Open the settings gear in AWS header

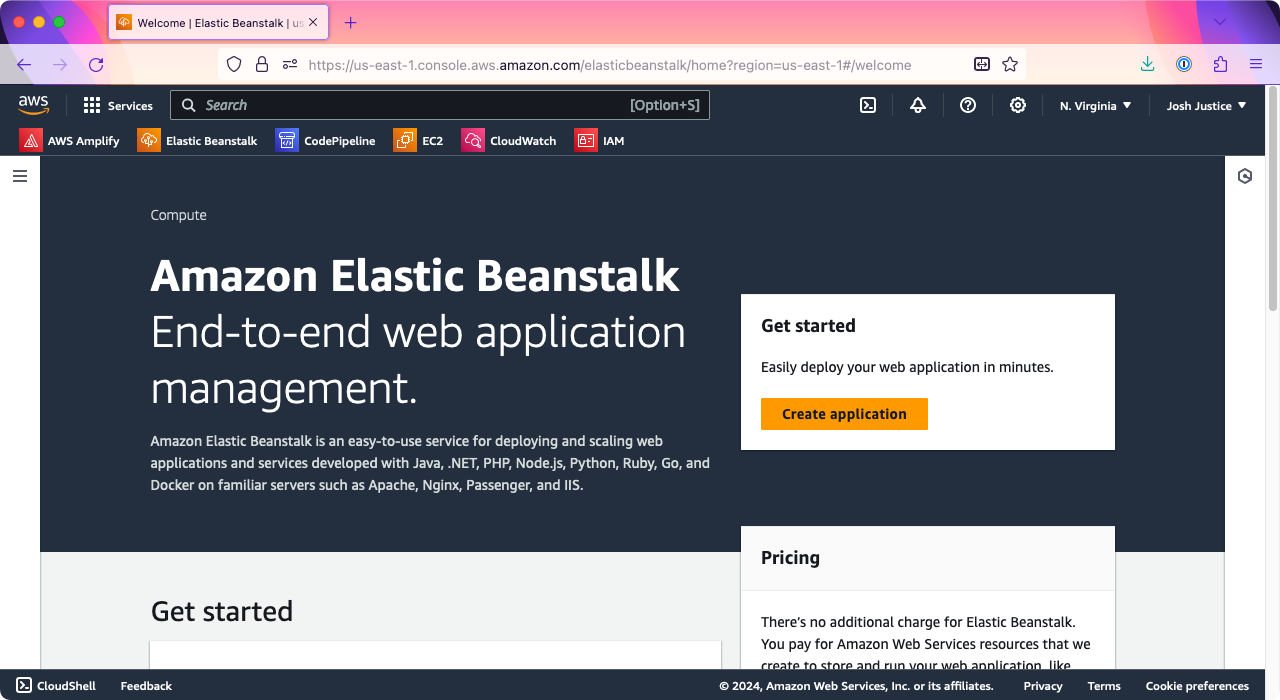[x=1018, y=105]
